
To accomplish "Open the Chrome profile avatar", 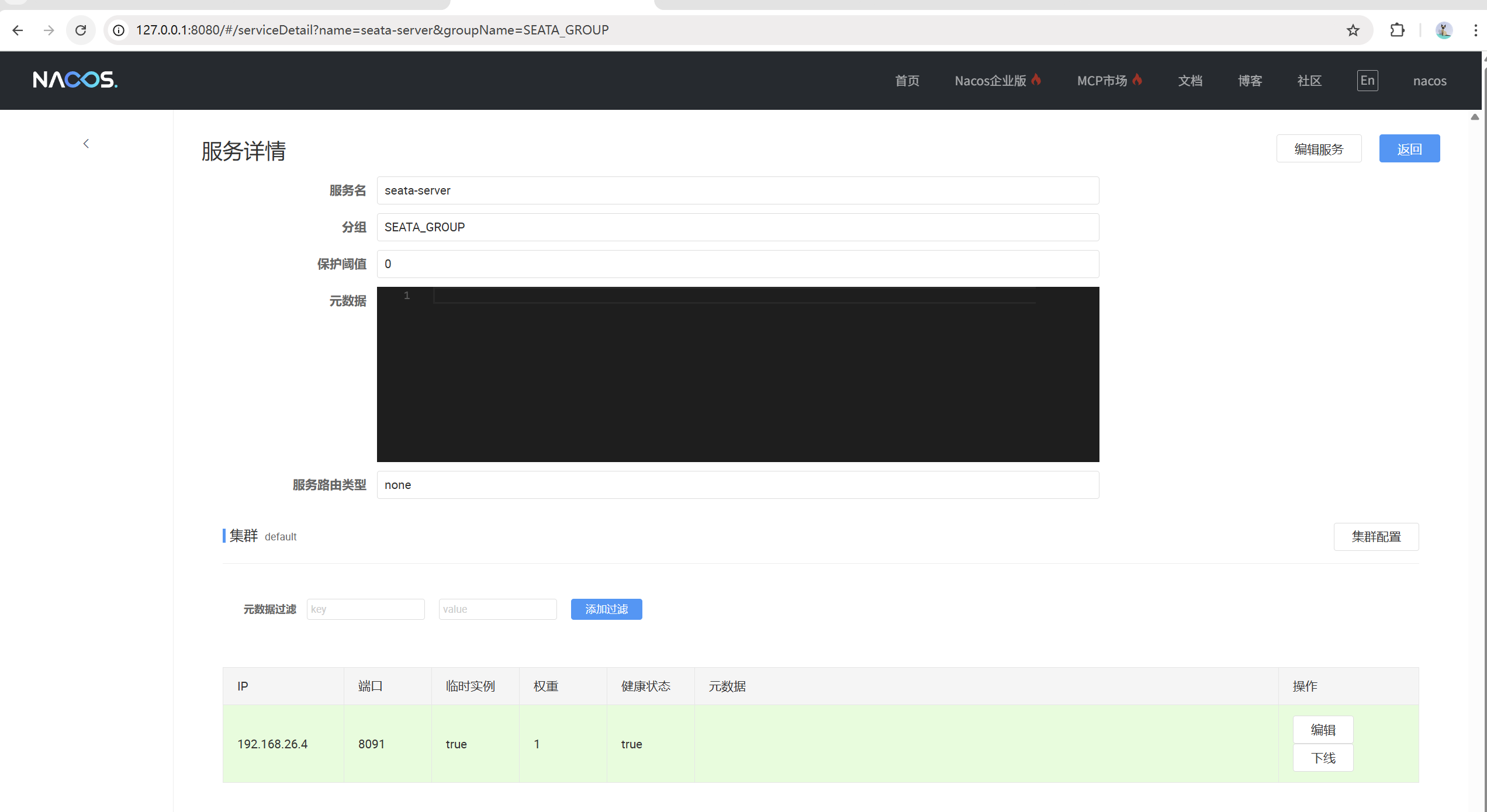I will [x=1444, y=30].
